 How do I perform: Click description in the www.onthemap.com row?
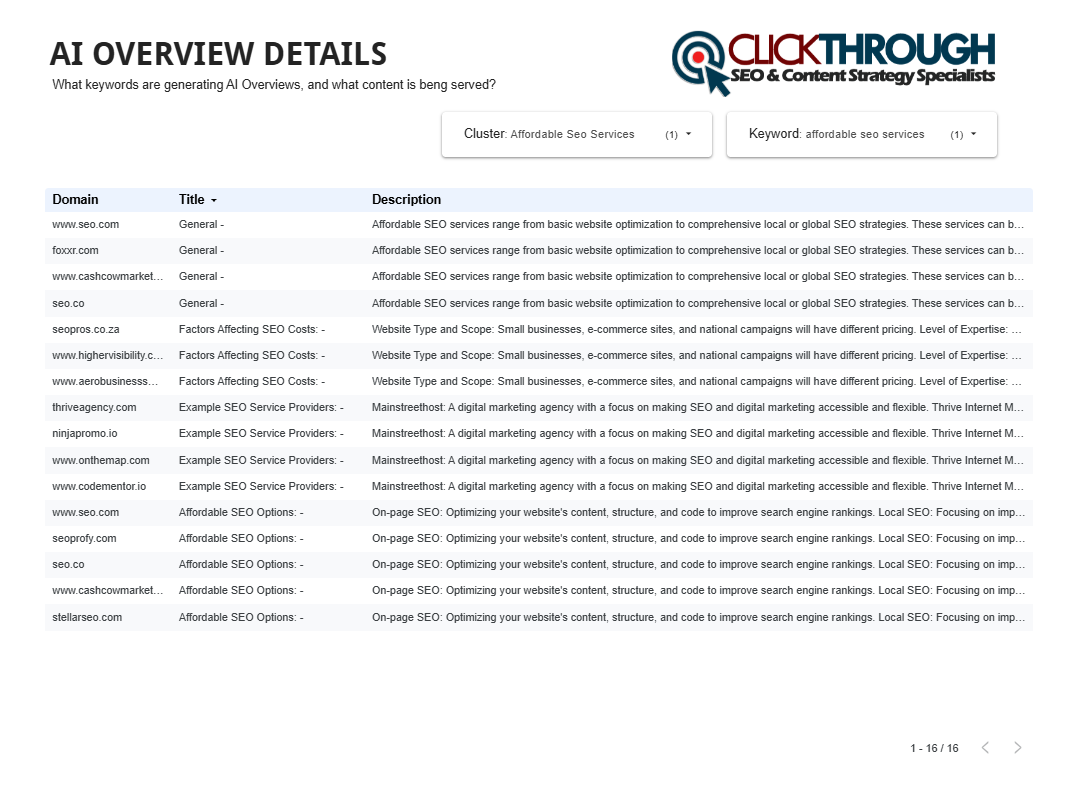click(698, 460)
